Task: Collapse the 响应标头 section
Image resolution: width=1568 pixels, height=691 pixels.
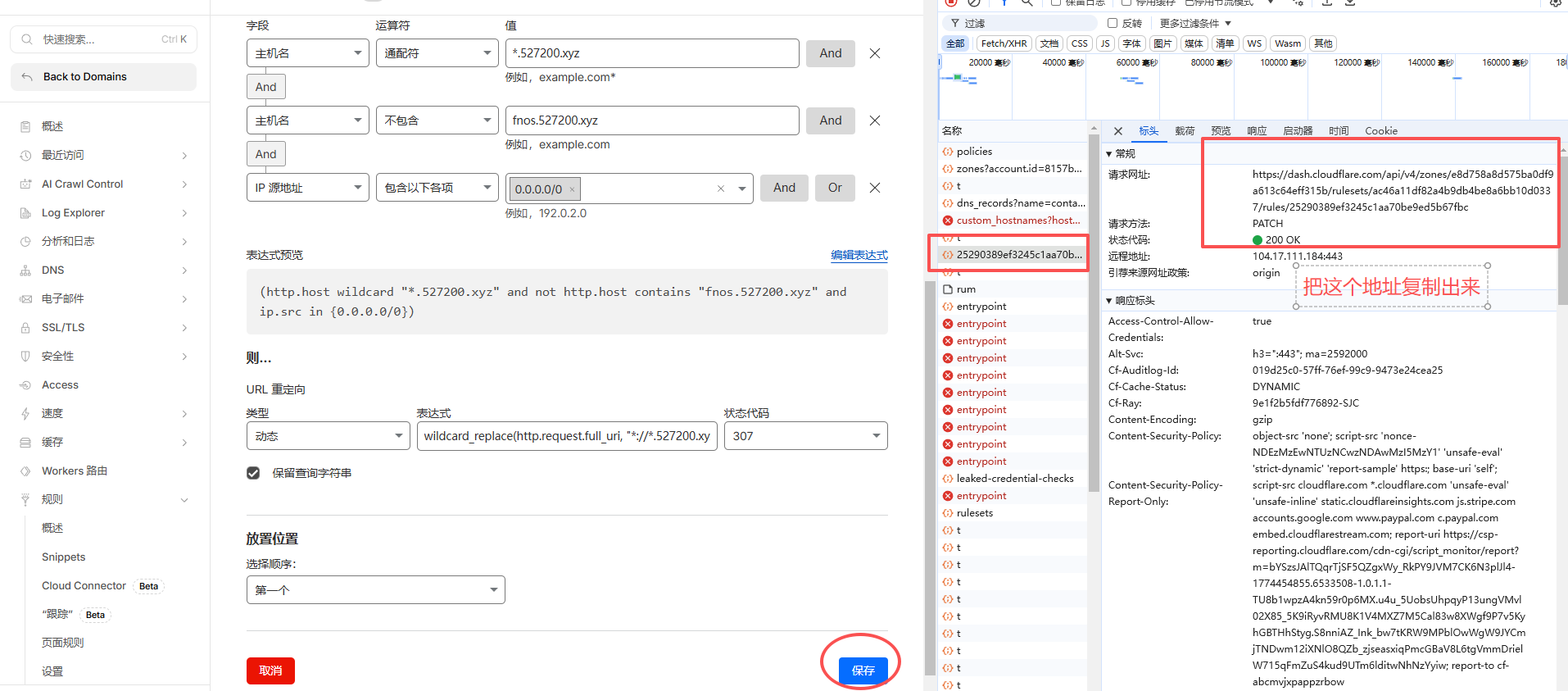Action: click(x=1109, y=301)
